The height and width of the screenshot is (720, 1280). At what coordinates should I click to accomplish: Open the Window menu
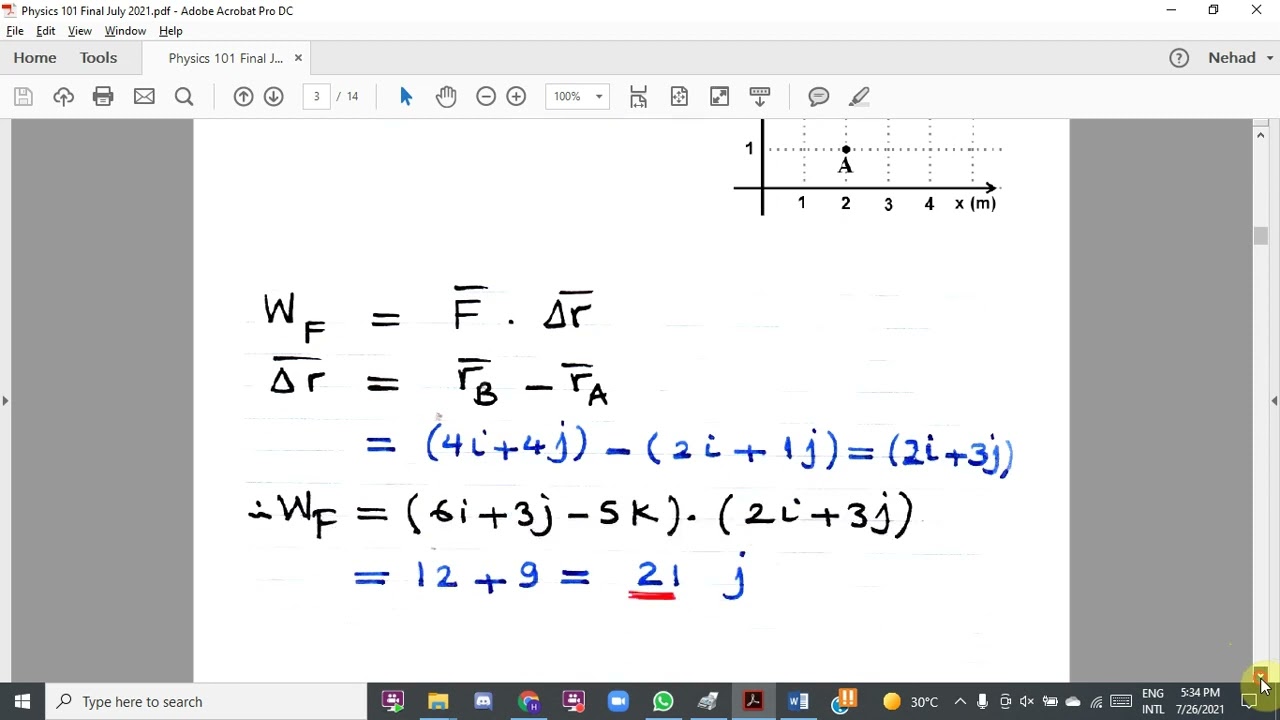point(125,31)
